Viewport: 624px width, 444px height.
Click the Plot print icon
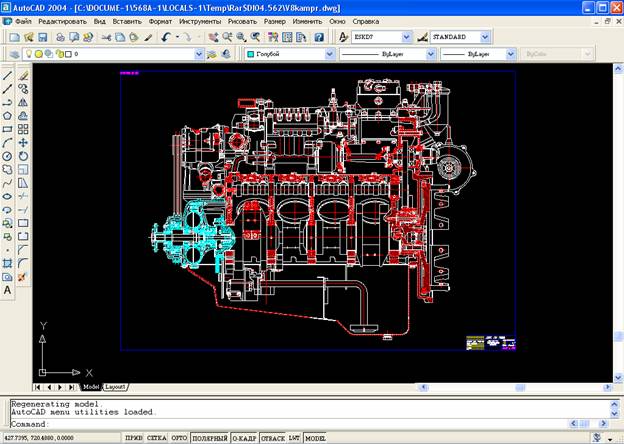[x=60, y=37]
